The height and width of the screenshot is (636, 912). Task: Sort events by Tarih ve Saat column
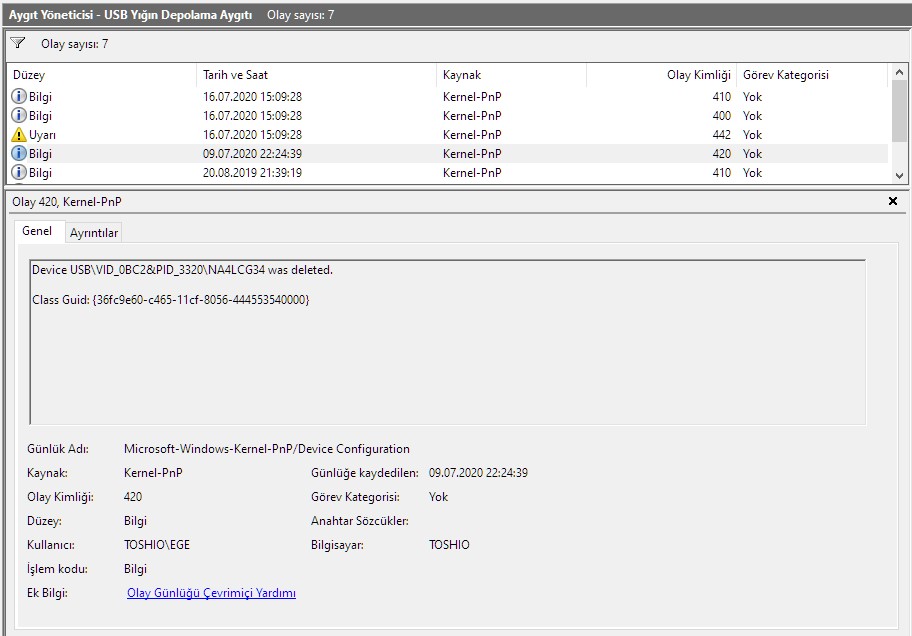click(x=315, y=75)
